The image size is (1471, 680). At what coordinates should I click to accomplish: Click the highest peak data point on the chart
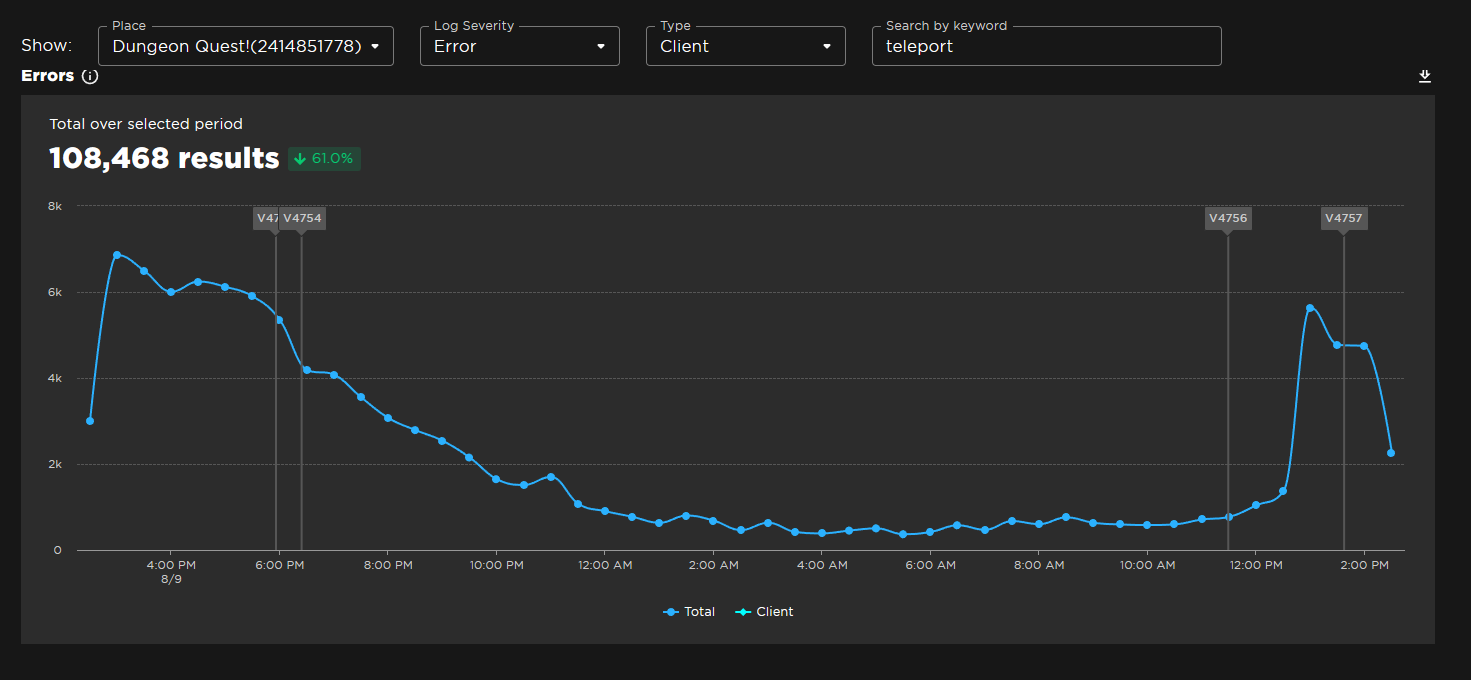click(x=117, y=255)
